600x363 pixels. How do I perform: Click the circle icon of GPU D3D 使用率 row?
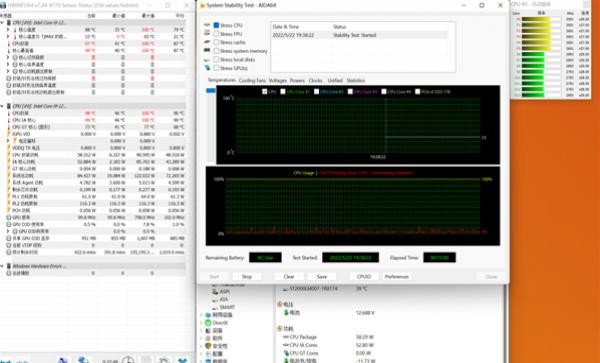[x=9, y=225]
